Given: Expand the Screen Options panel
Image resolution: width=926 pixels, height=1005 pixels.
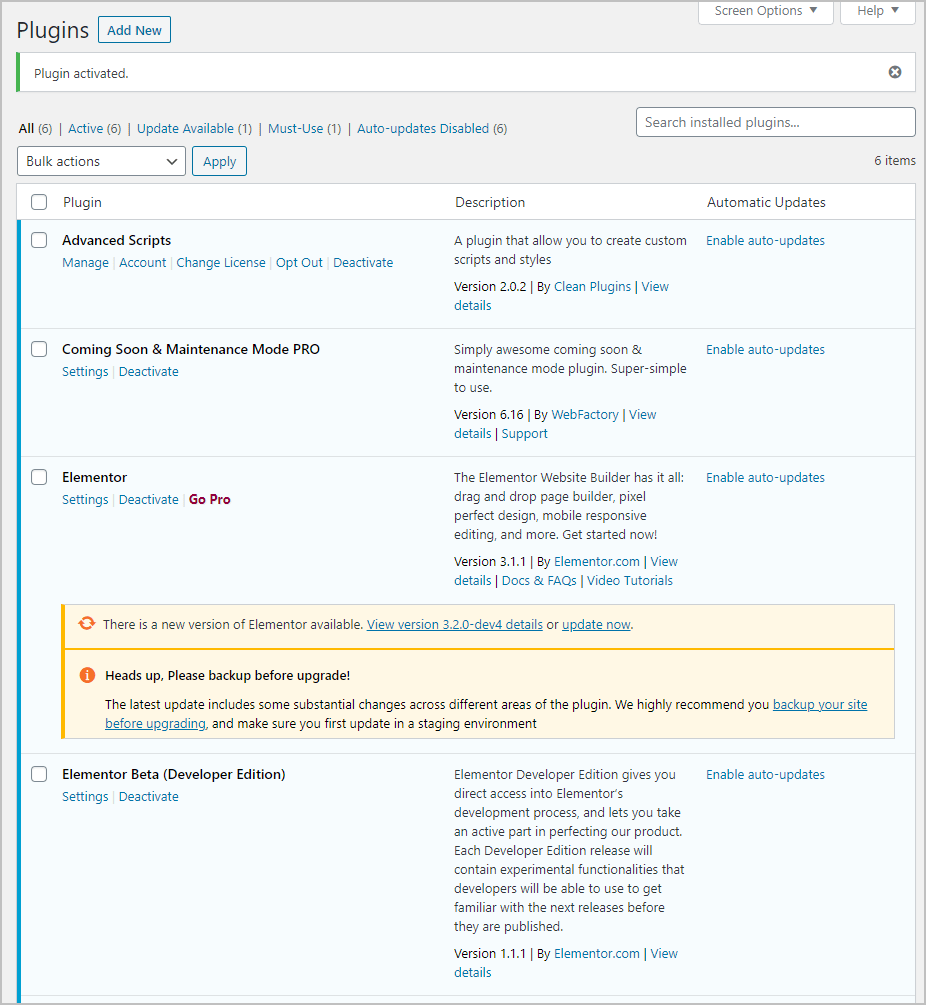Looking at the screenshot, I should tap(765, 11).
